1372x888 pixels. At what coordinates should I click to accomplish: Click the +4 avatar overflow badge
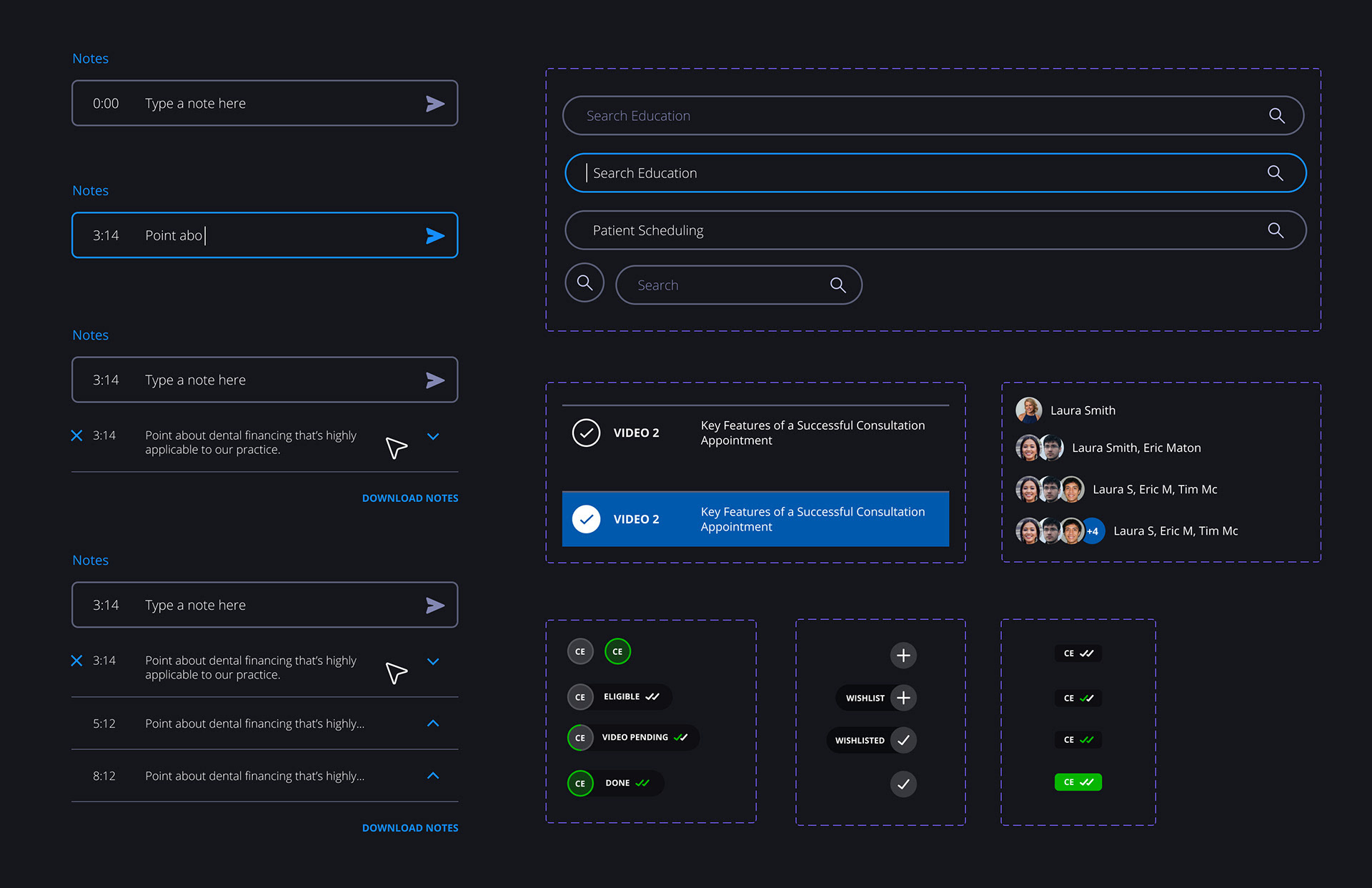click(x=1093, y=531)
